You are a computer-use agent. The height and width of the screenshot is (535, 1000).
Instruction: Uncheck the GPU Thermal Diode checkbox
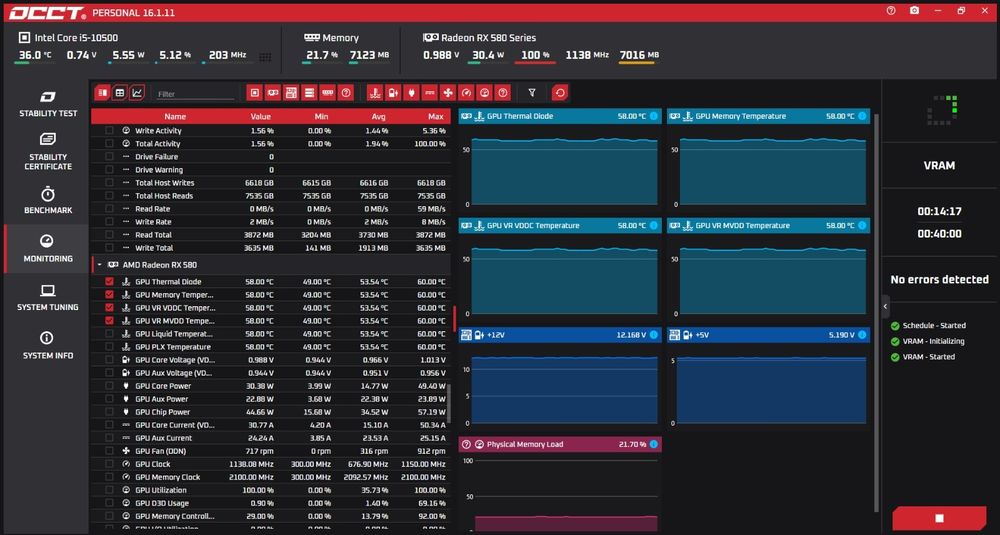point(109,281)
